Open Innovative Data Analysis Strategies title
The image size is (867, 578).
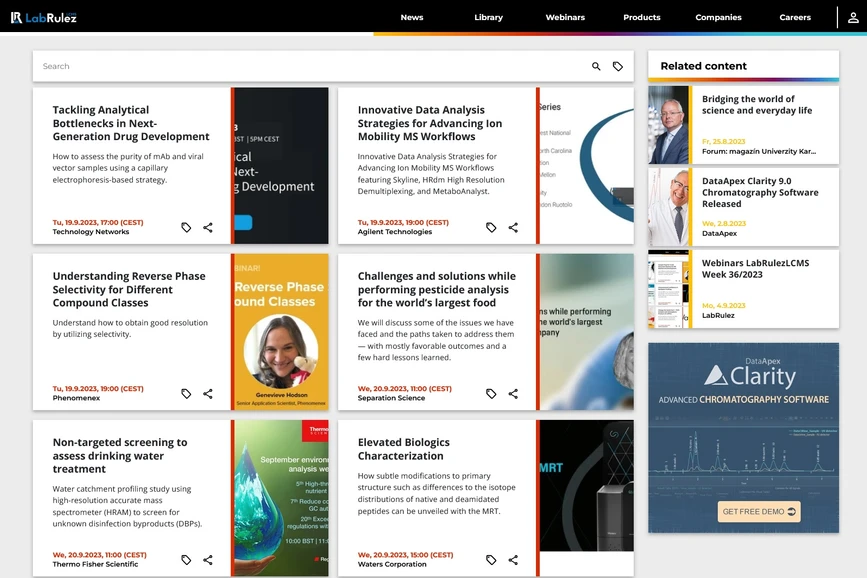(430, 123)
